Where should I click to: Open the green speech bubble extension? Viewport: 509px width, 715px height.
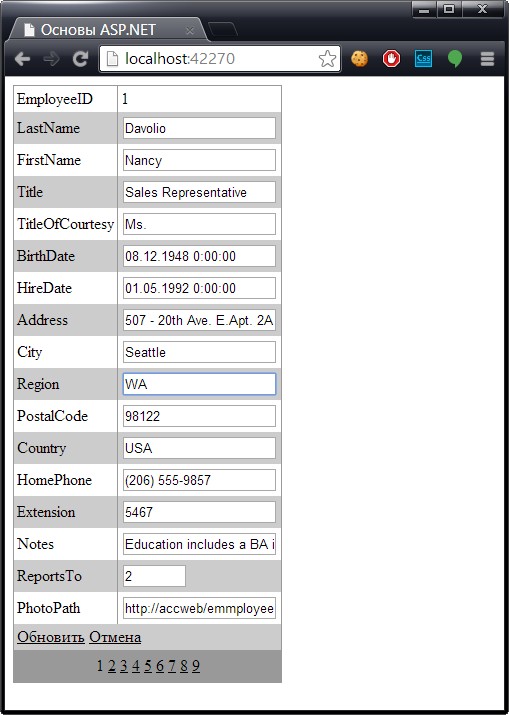(x=455, y=59)
